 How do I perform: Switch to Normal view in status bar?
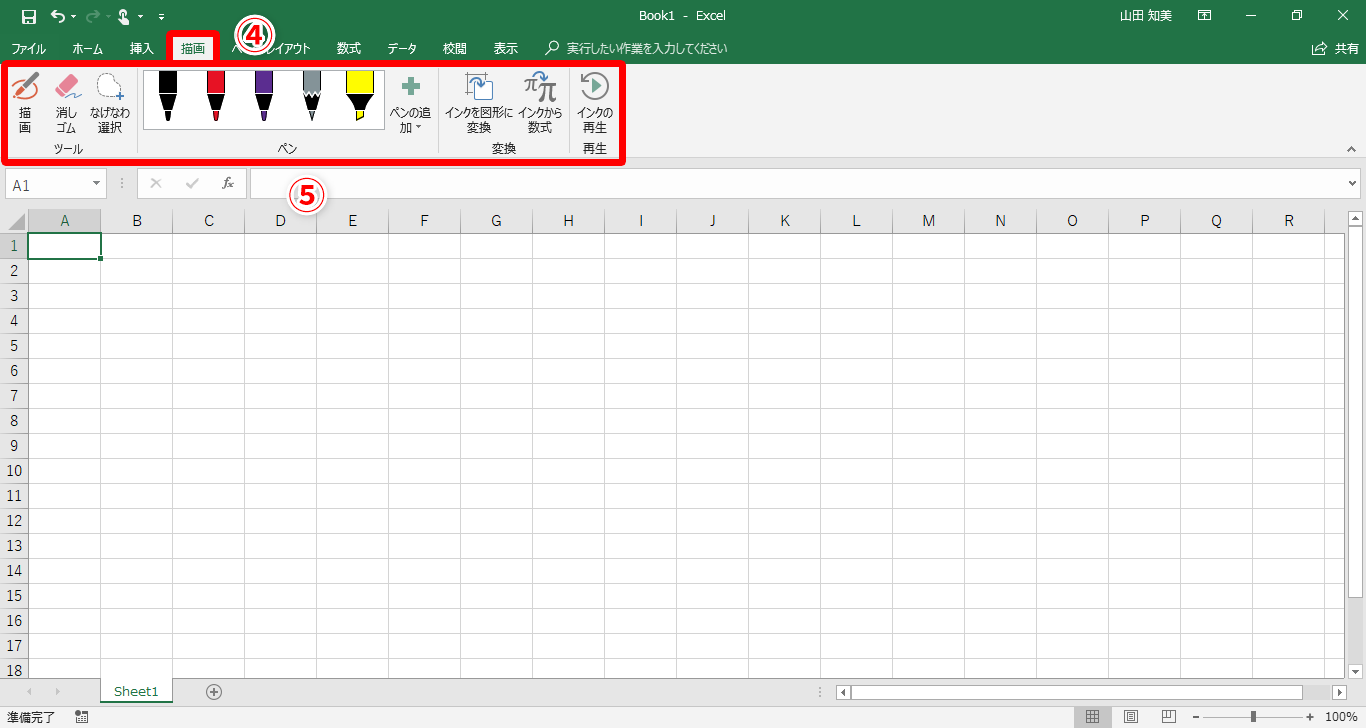coord(1093,717)
